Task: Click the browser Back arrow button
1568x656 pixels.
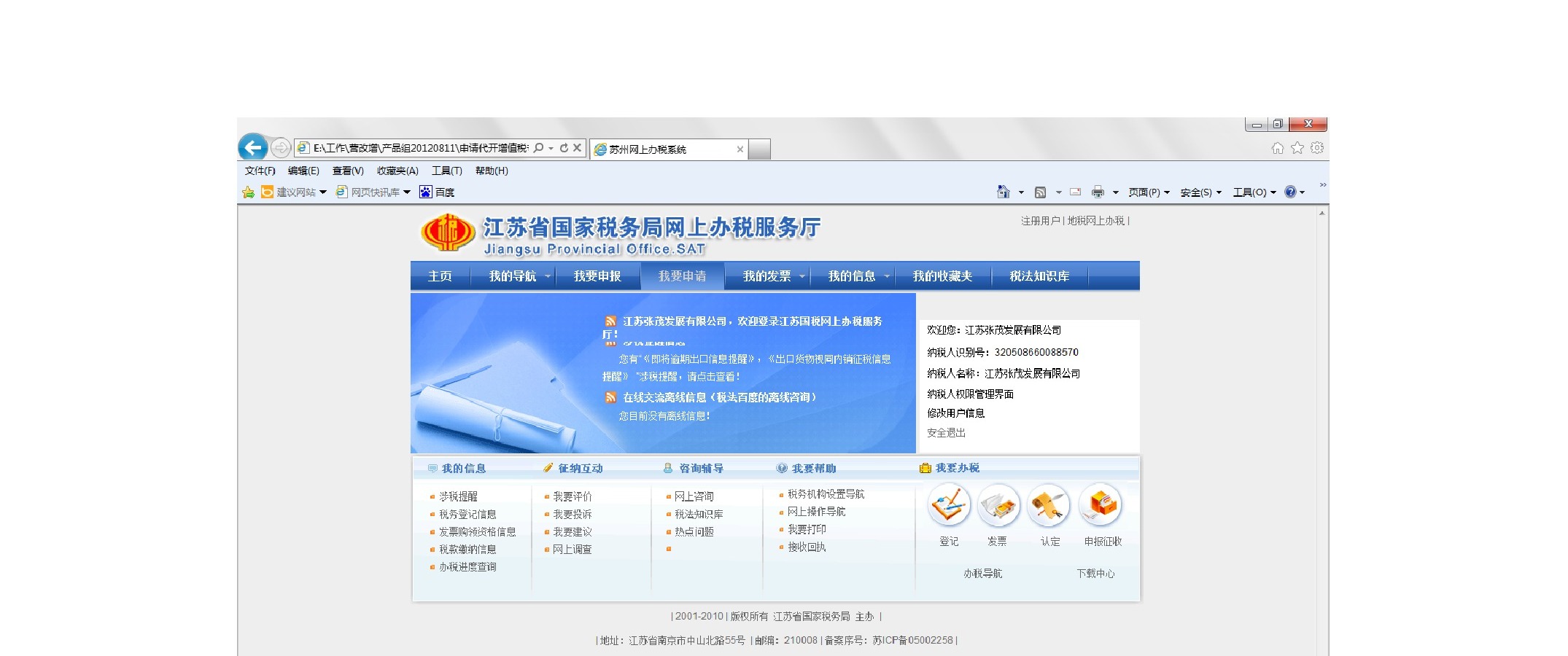Action: pyautogui.click(x=252, y=148)
